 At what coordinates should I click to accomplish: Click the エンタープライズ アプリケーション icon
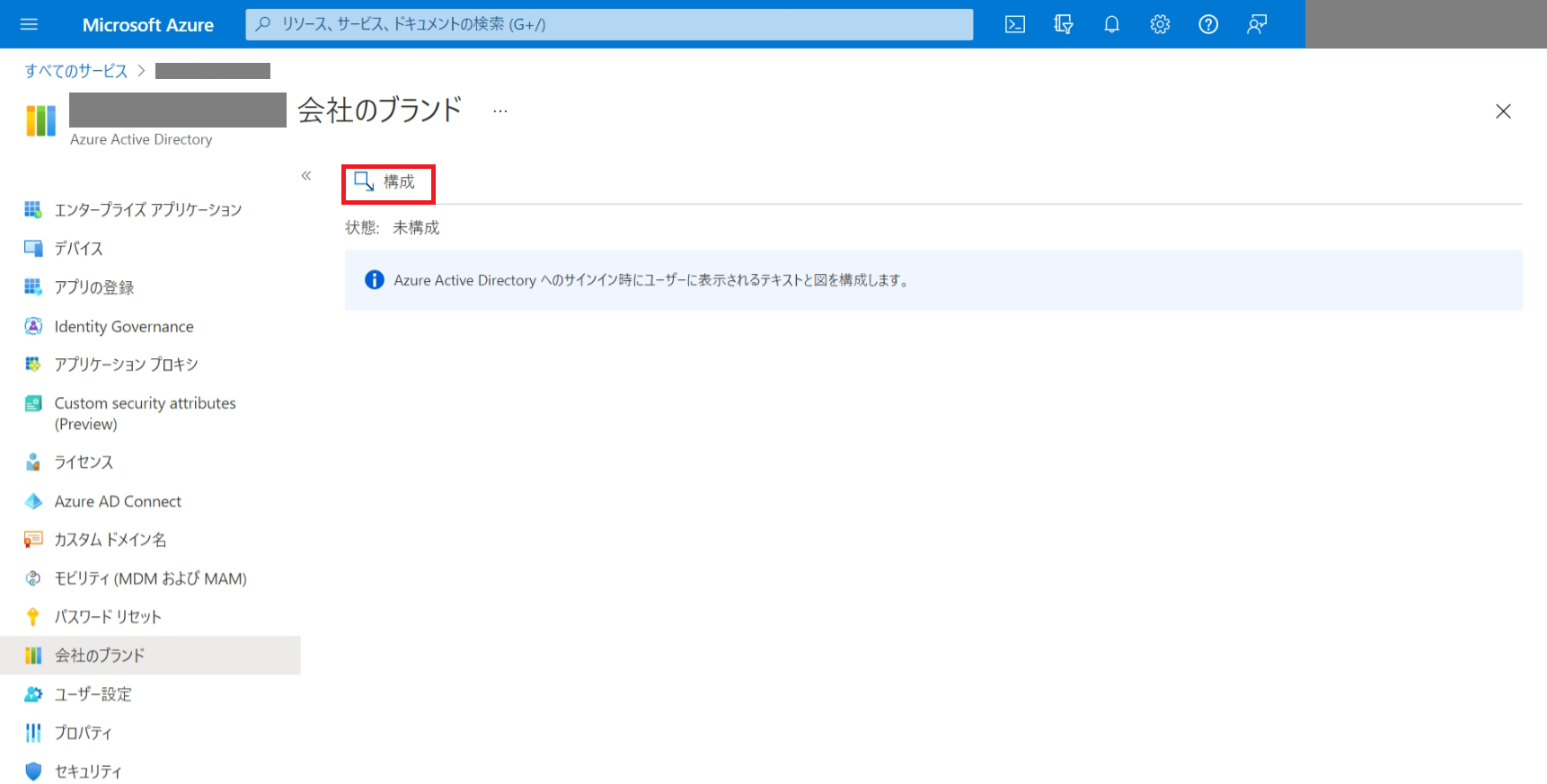tap(33, 209)
